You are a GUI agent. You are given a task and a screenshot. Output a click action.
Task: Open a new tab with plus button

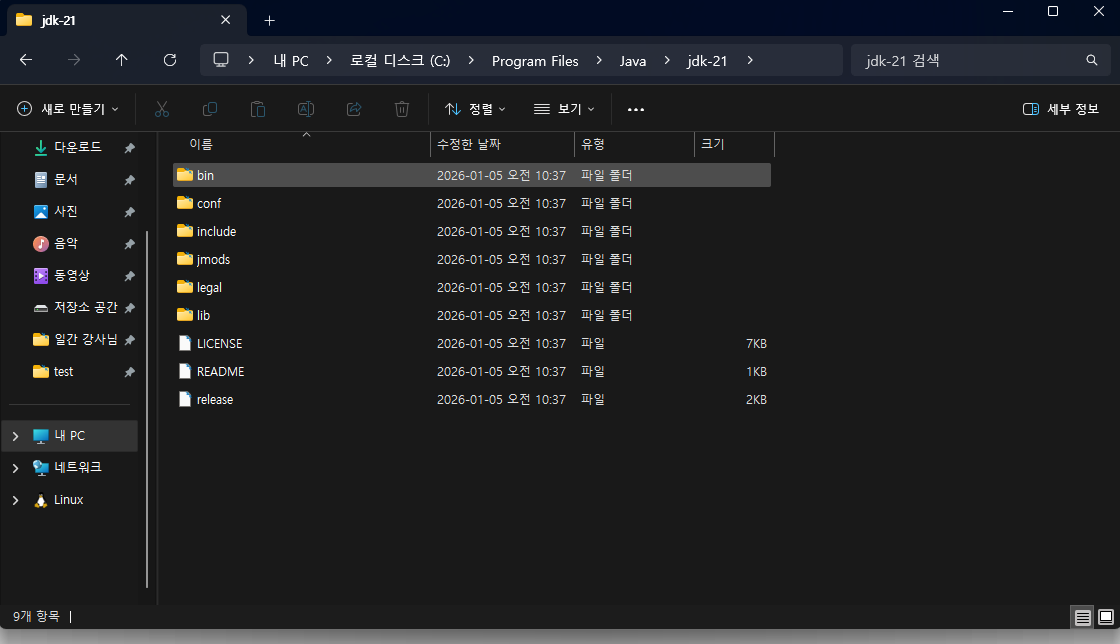(x=269, y=21)
